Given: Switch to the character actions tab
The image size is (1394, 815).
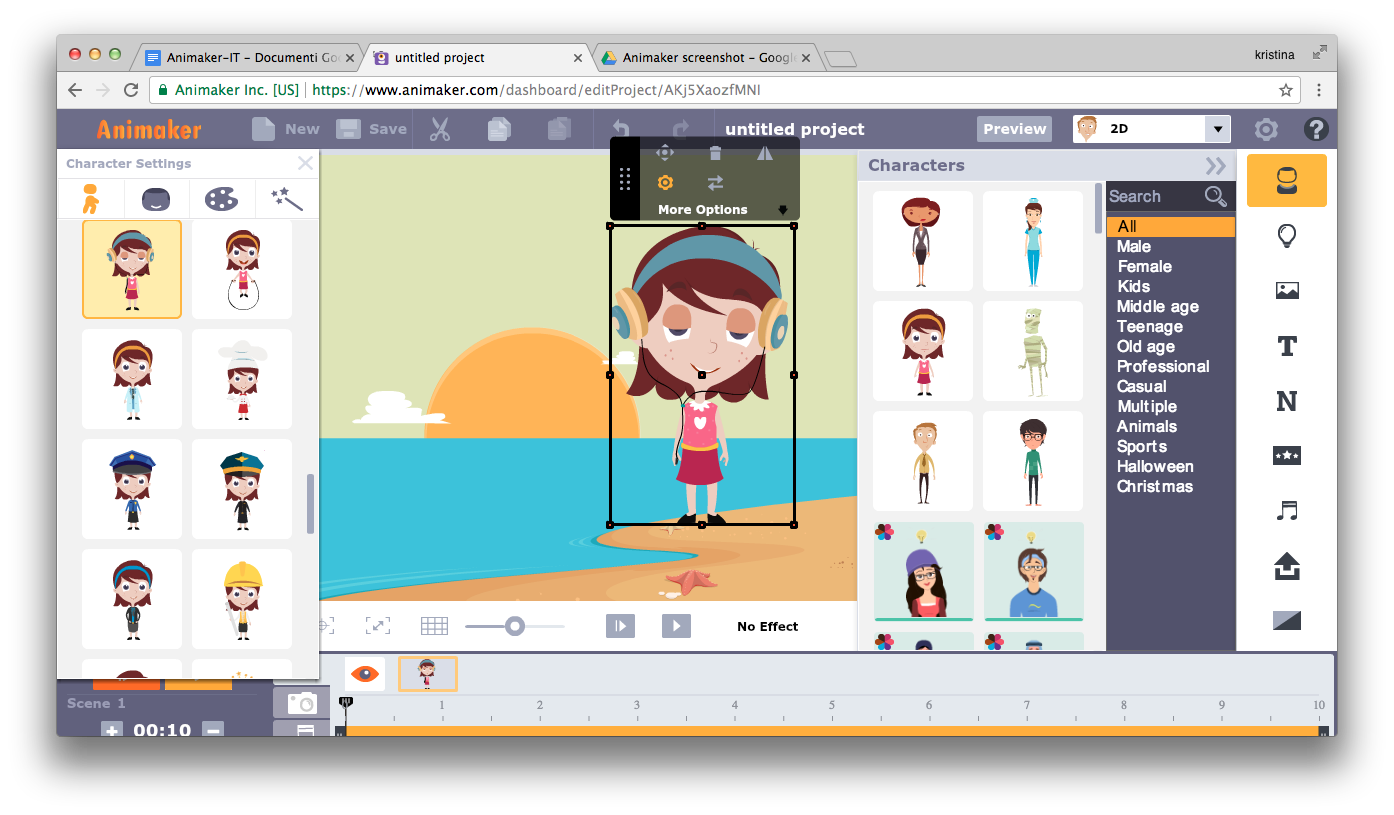Looking at the screenshot, I should coord(91,199).
